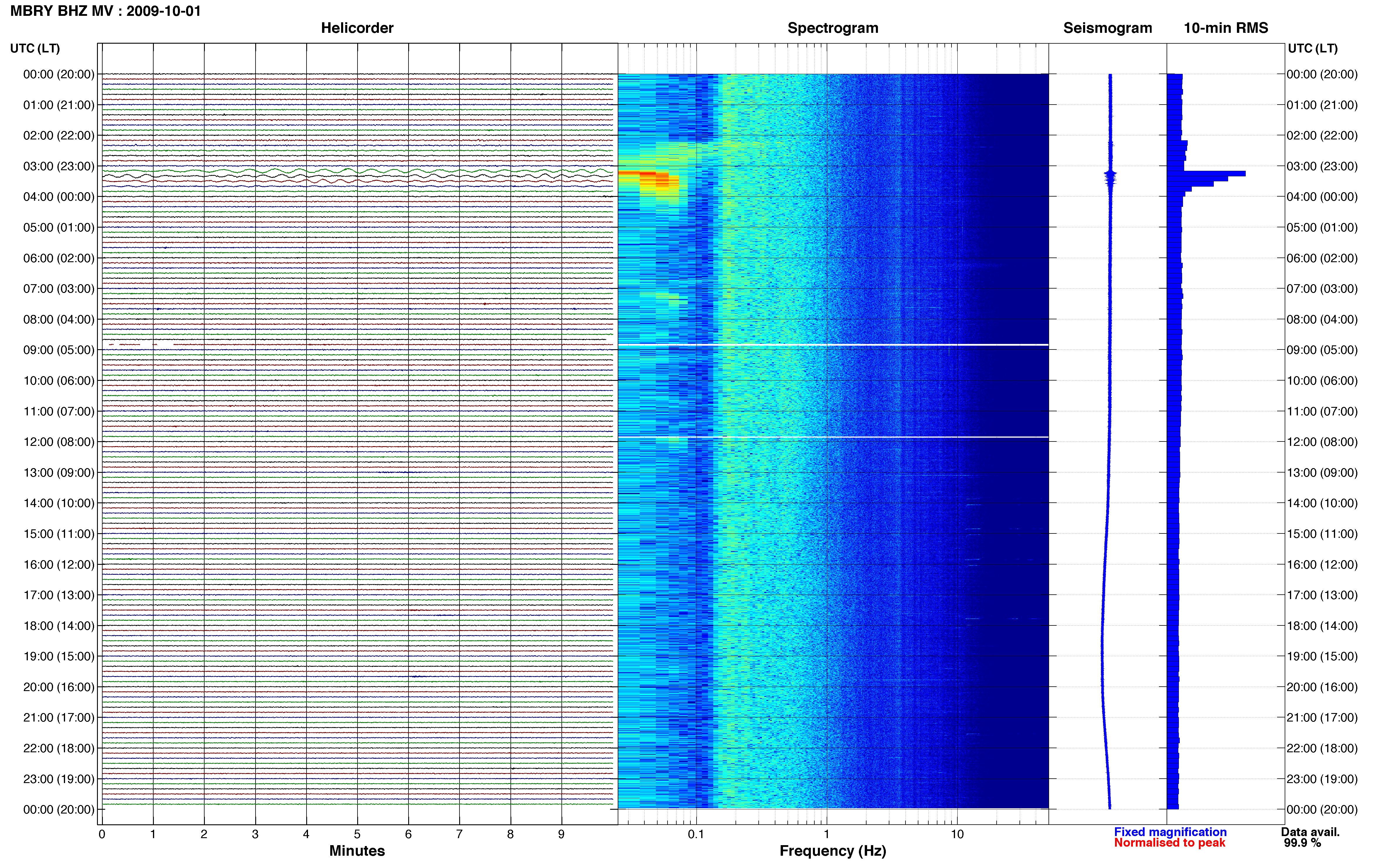
Task: Click left time label '06:00 (02:00)'
Action: coord(59,258)
